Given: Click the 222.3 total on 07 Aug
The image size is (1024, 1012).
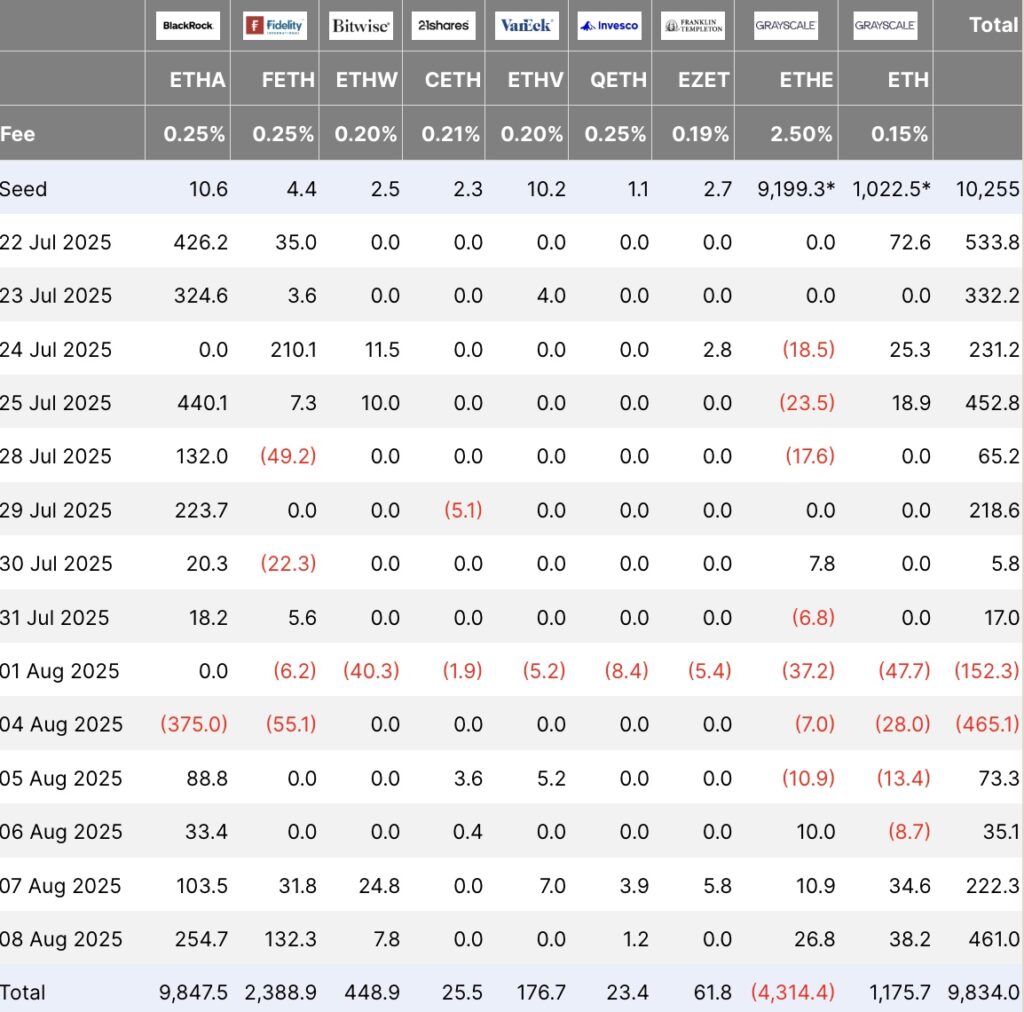Looking at the screenshot, I should (x=993, y=886).
